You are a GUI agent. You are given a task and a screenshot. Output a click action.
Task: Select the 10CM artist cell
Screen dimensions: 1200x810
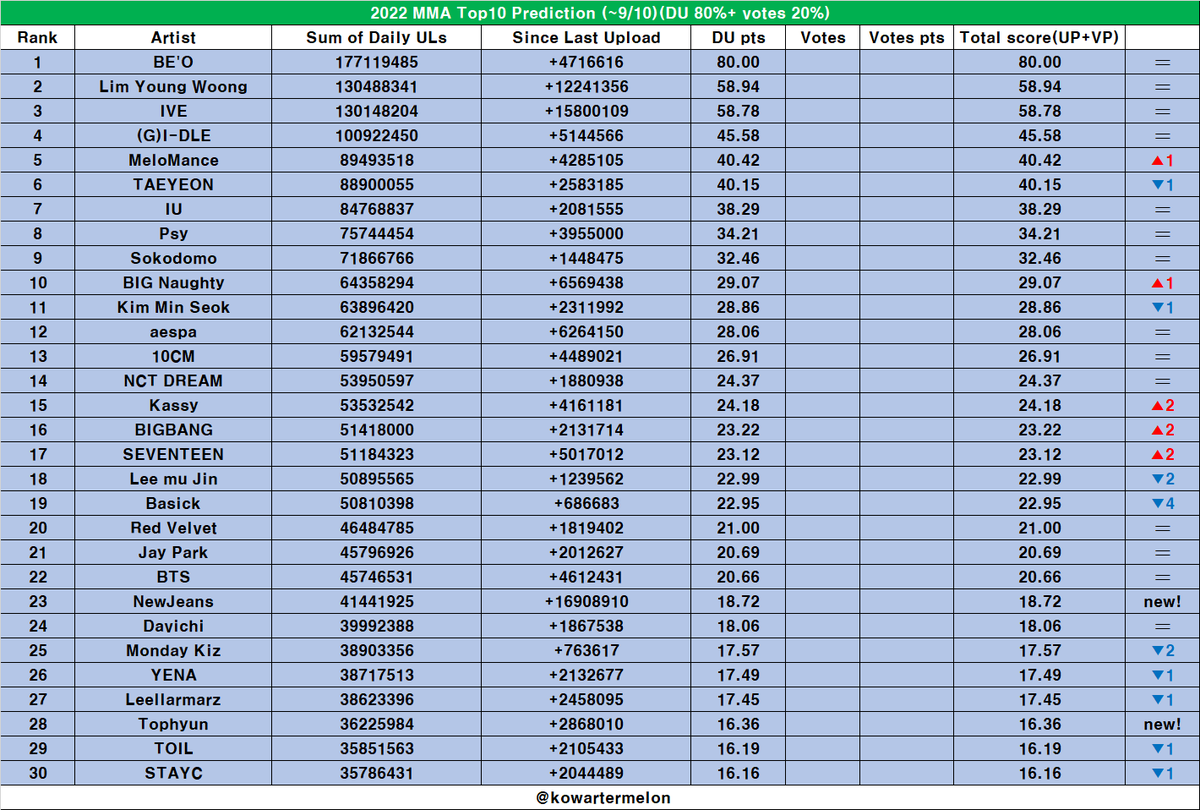173,356
